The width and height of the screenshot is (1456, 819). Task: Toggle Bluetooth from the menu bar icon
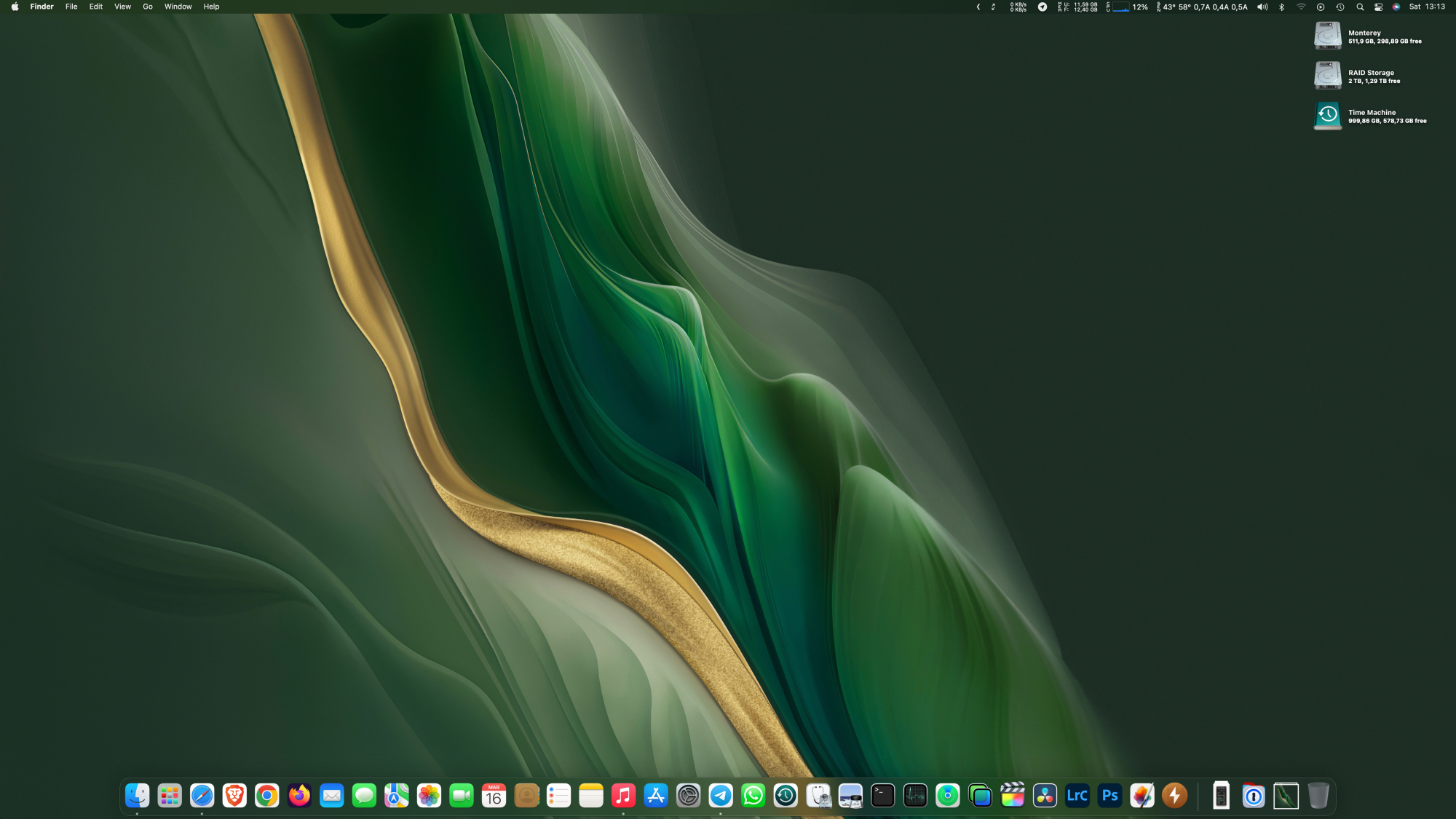point(1282,7)
